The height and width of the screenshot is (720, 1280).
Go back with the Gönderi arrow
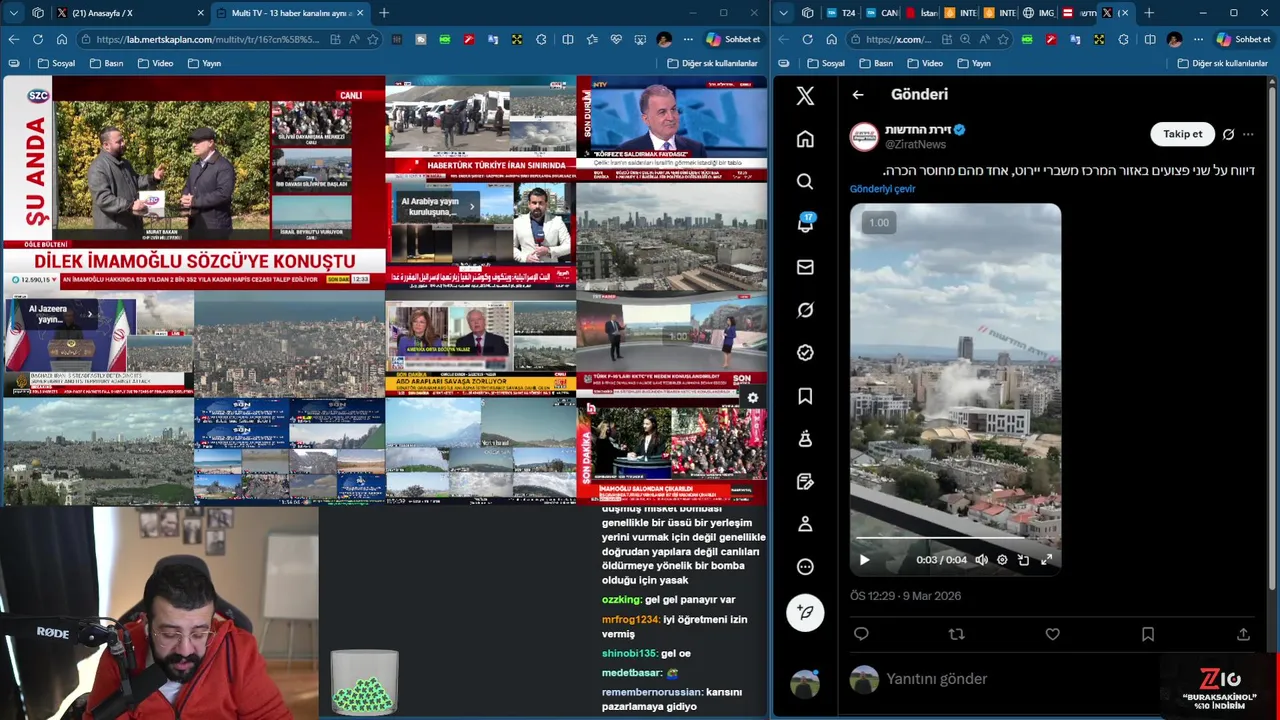(x=858, y=94)
